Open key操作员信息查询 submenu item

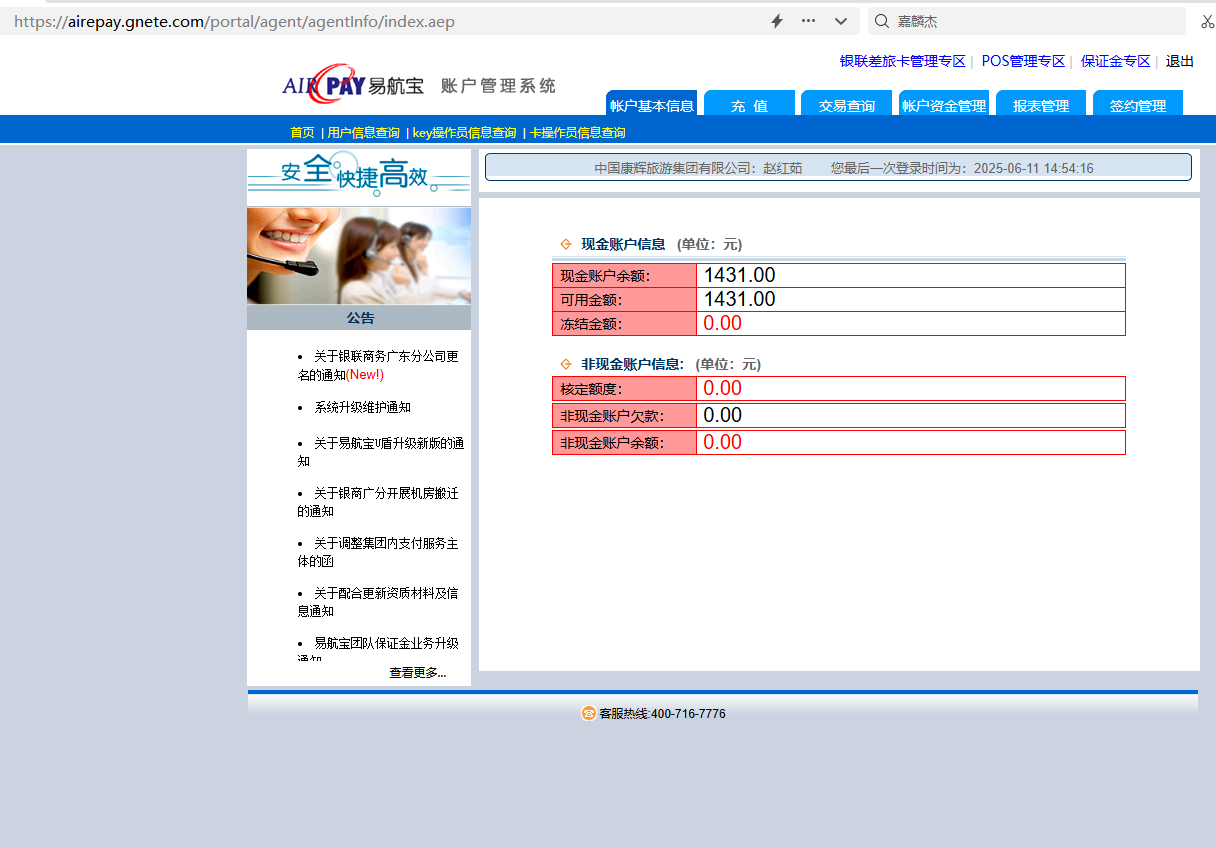coord(464,132)
